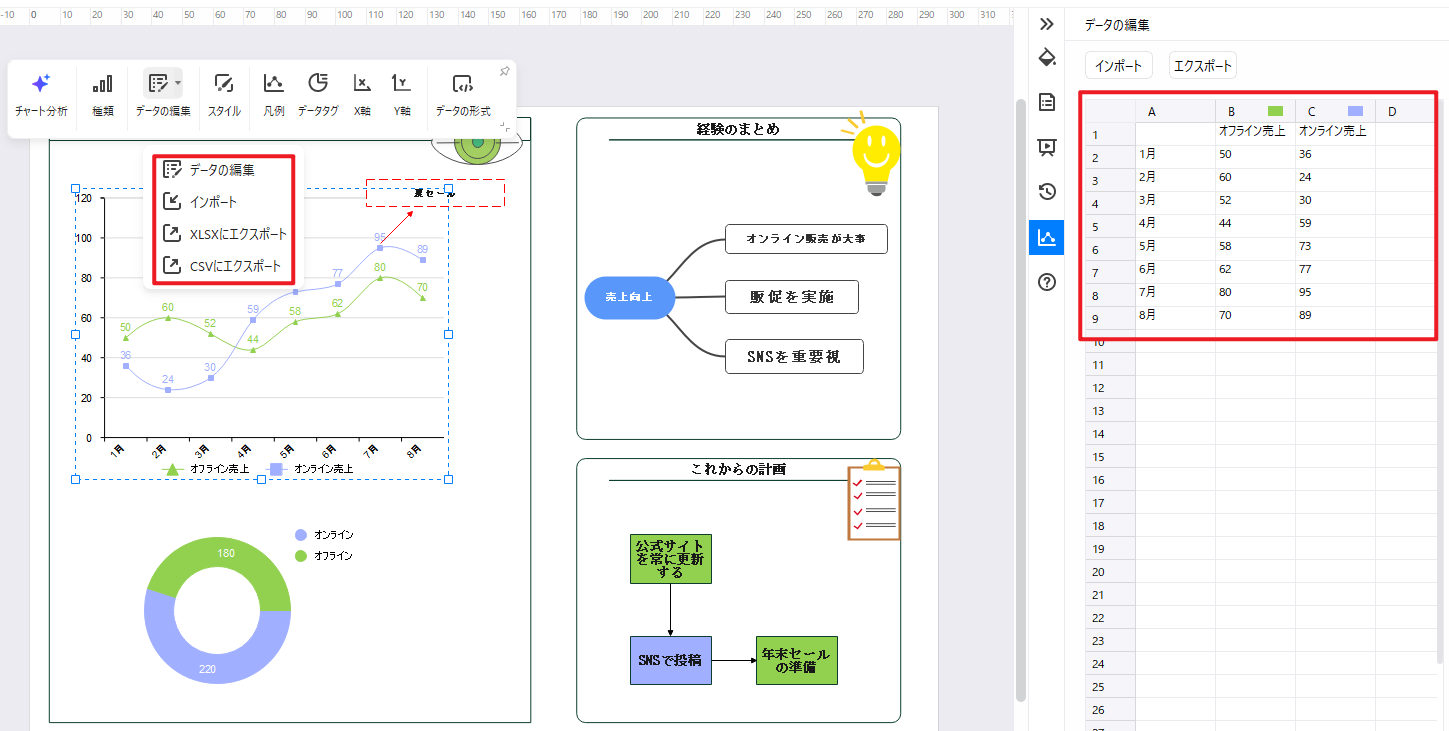Choose XLSXにエクスポート from the menu

225,234
